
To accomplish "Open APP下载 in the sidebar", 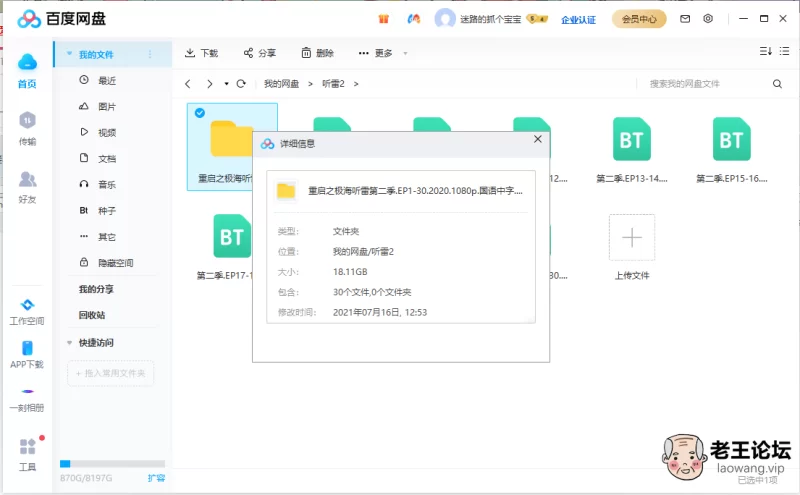I will (27, 355).
